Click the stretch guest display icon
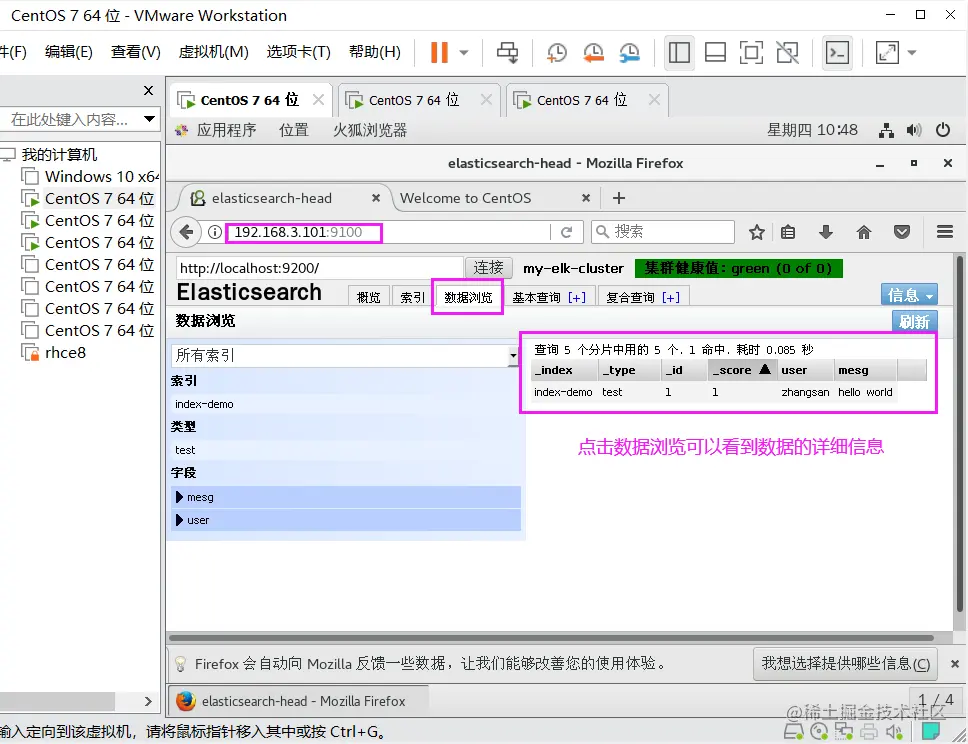 (887, 52)
